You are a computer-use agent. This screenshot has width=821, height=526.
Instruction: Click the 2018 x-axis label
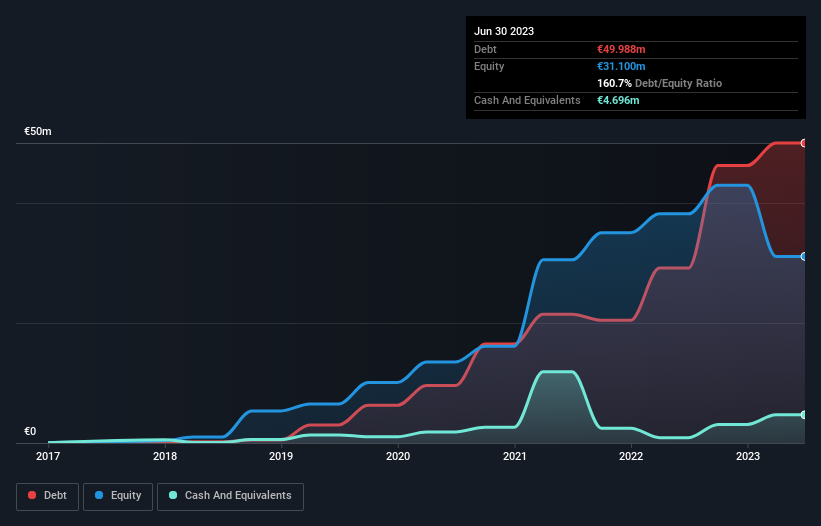click(165, 456)
